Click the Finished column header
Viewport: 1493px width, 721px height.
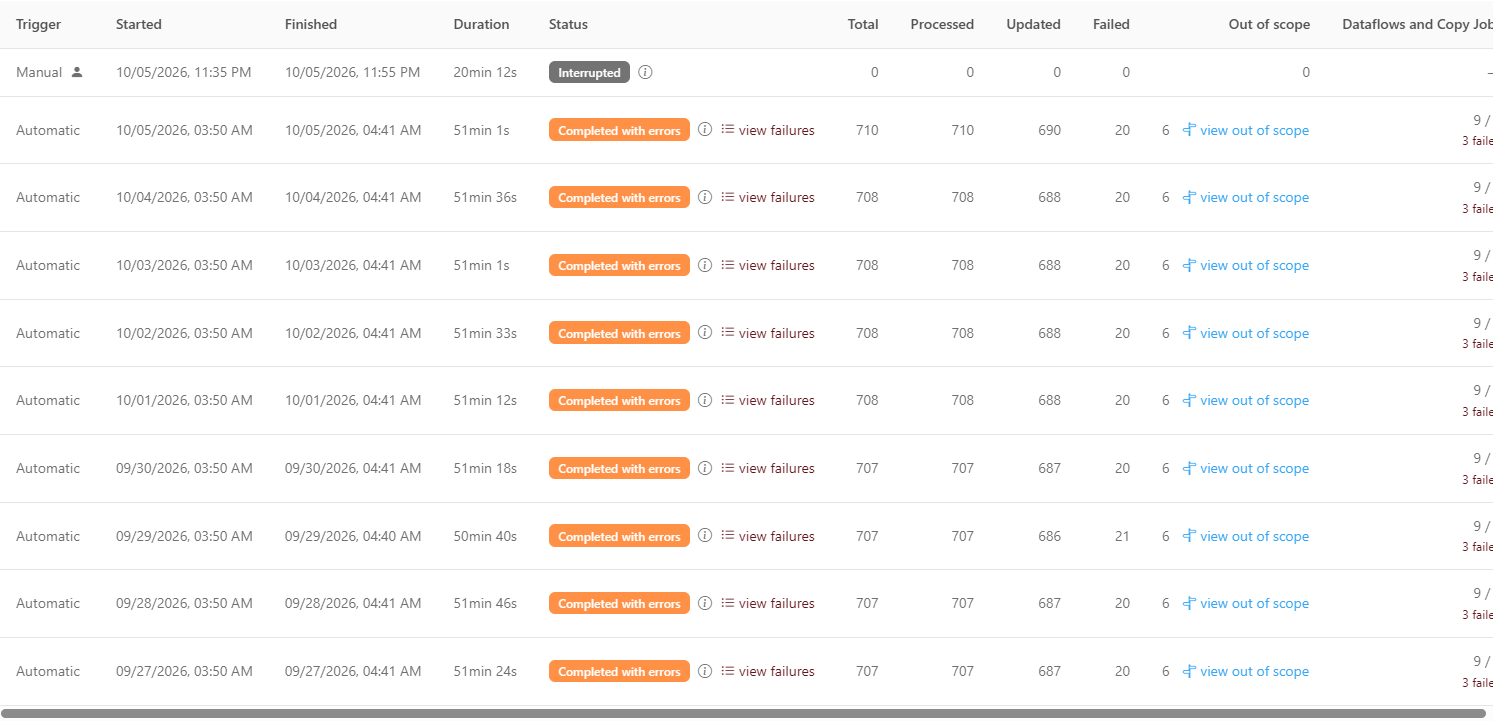click(x=311, y=24)
